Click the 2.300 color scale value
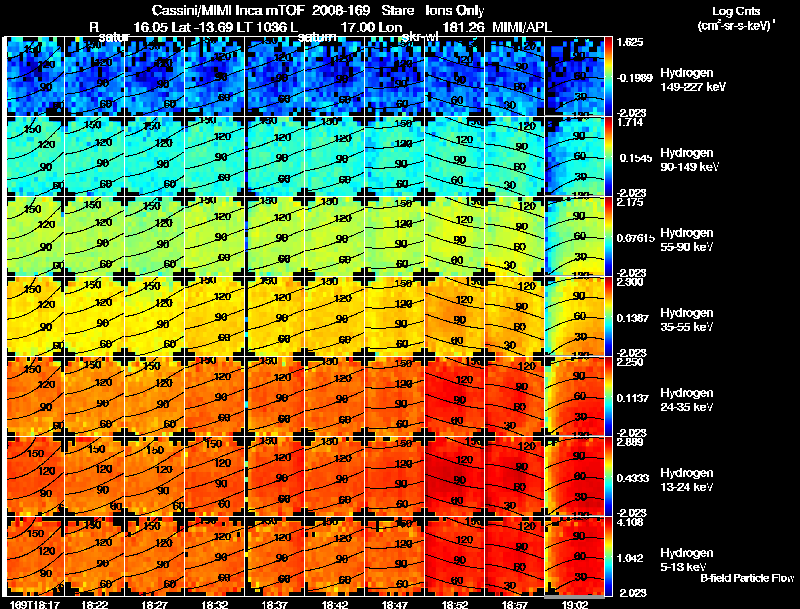Screen dimensions: 800x609 point(630,282)
